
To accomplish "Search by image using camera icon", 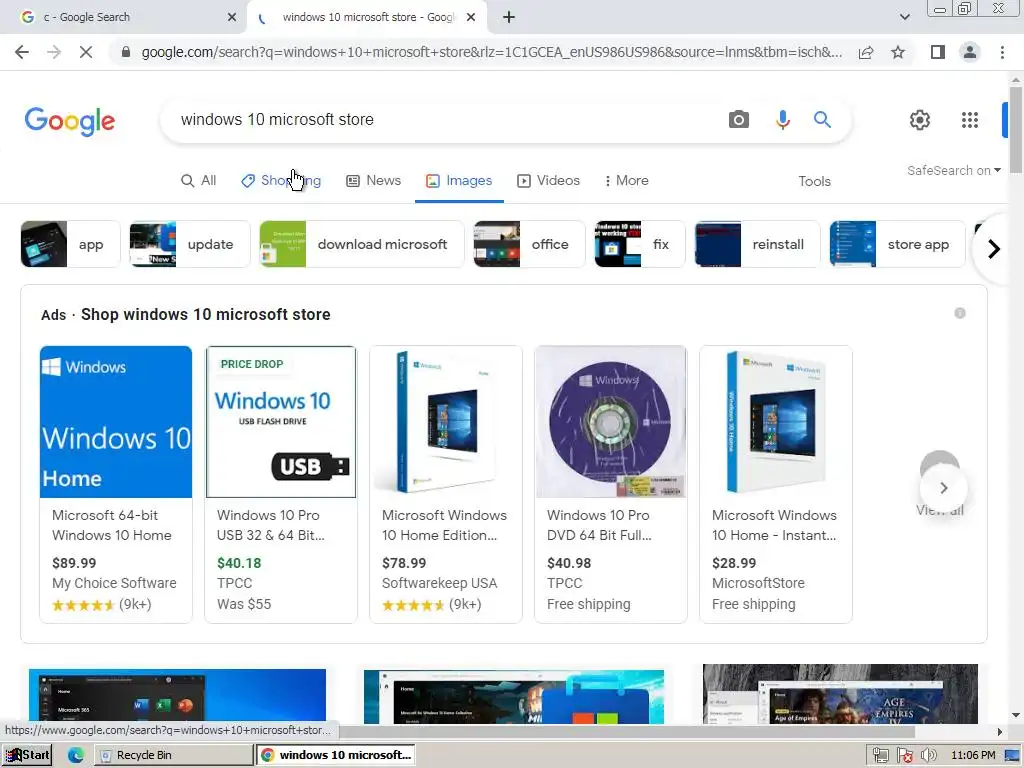I will 739,120.
